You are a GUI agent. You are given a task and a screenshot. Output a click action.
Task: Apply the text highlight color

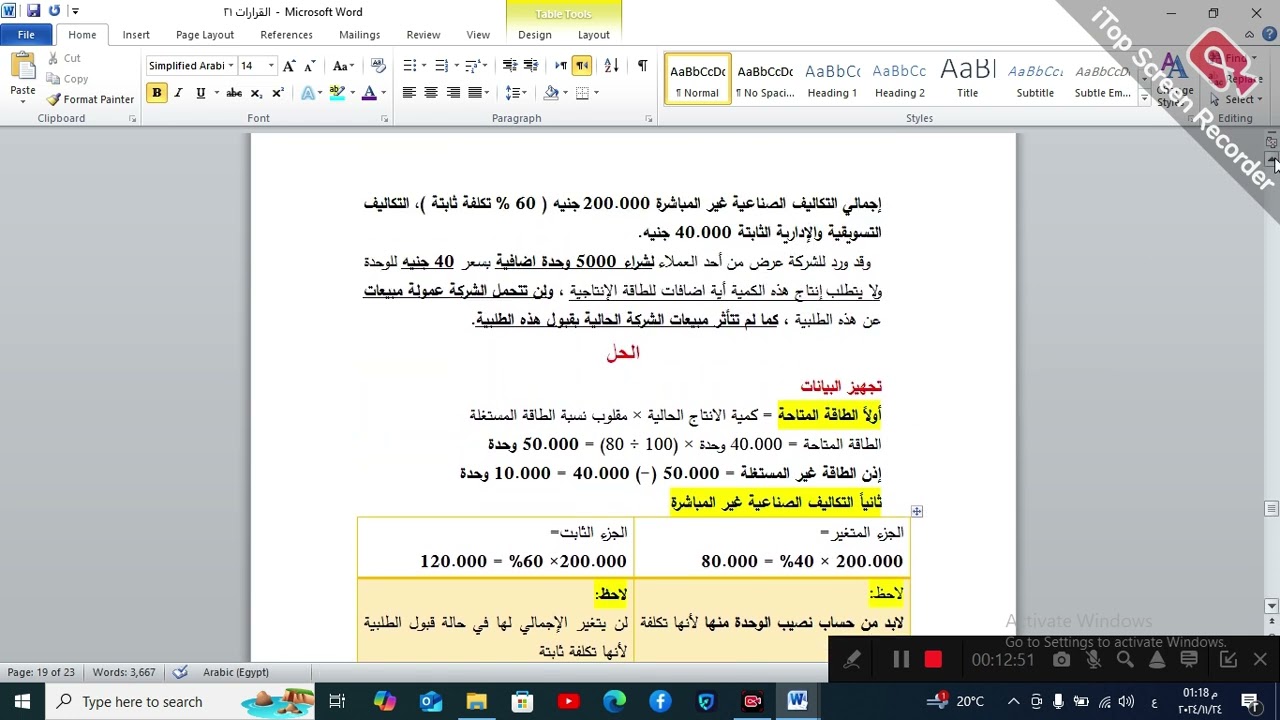(337, 93)
